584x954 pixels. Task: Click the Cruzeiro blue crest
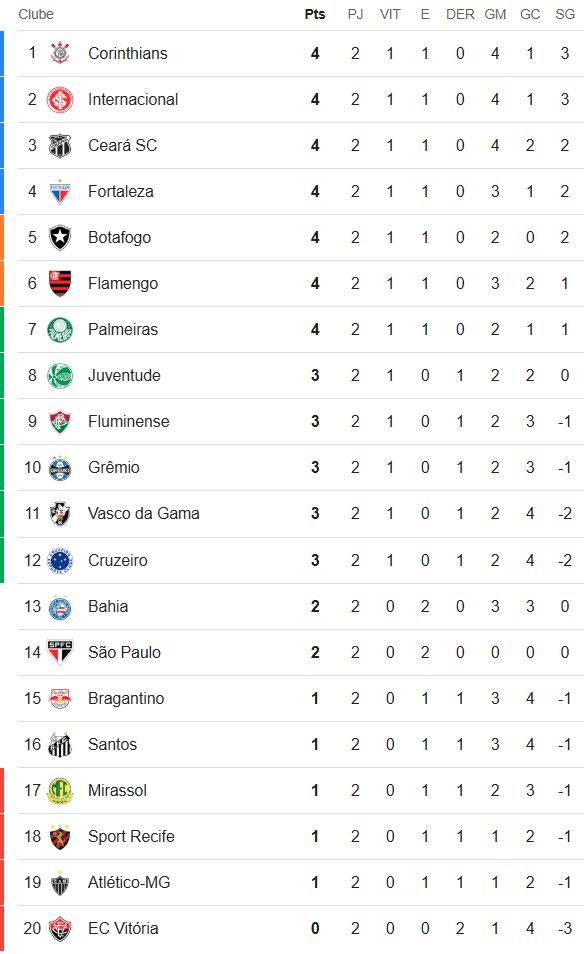[60, 560]
